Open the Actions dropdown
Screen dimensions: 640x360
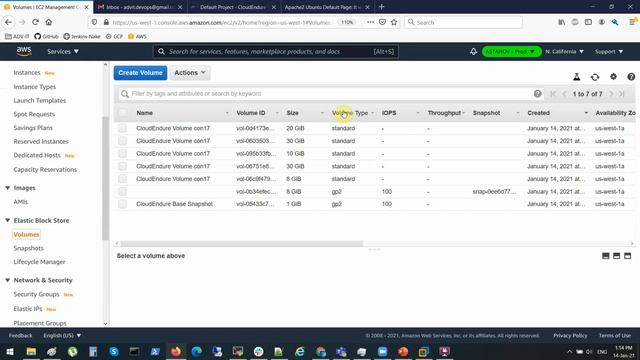point(190,73)
